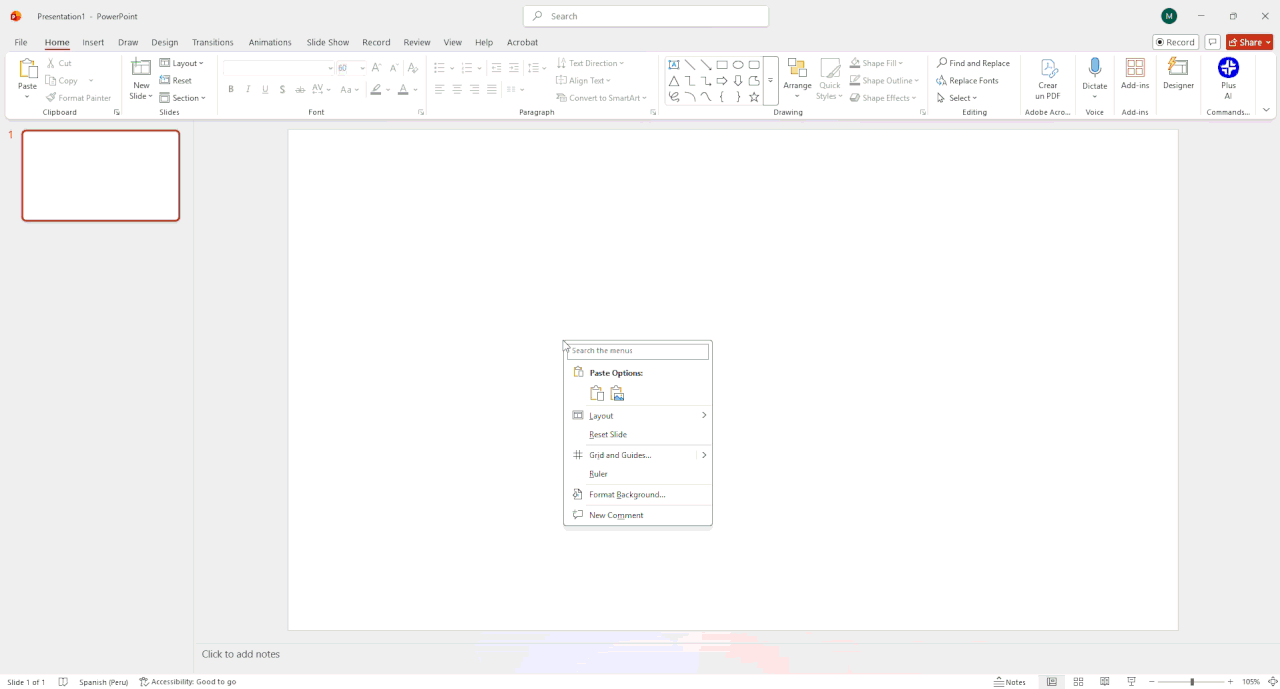This screenshot has width=1280, height=689.
Task: Click the Find and Replace button
Action: 973,63
